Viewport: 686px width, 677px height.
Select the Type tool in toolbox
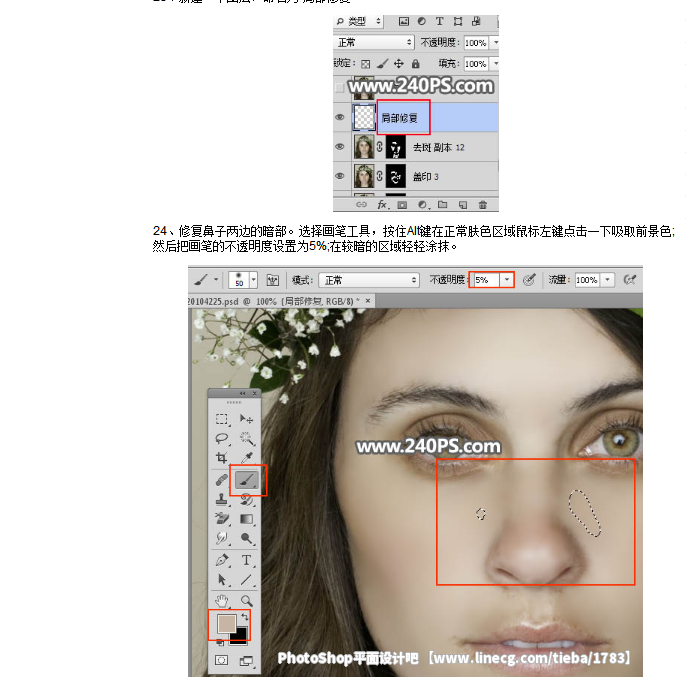point(246,560)
